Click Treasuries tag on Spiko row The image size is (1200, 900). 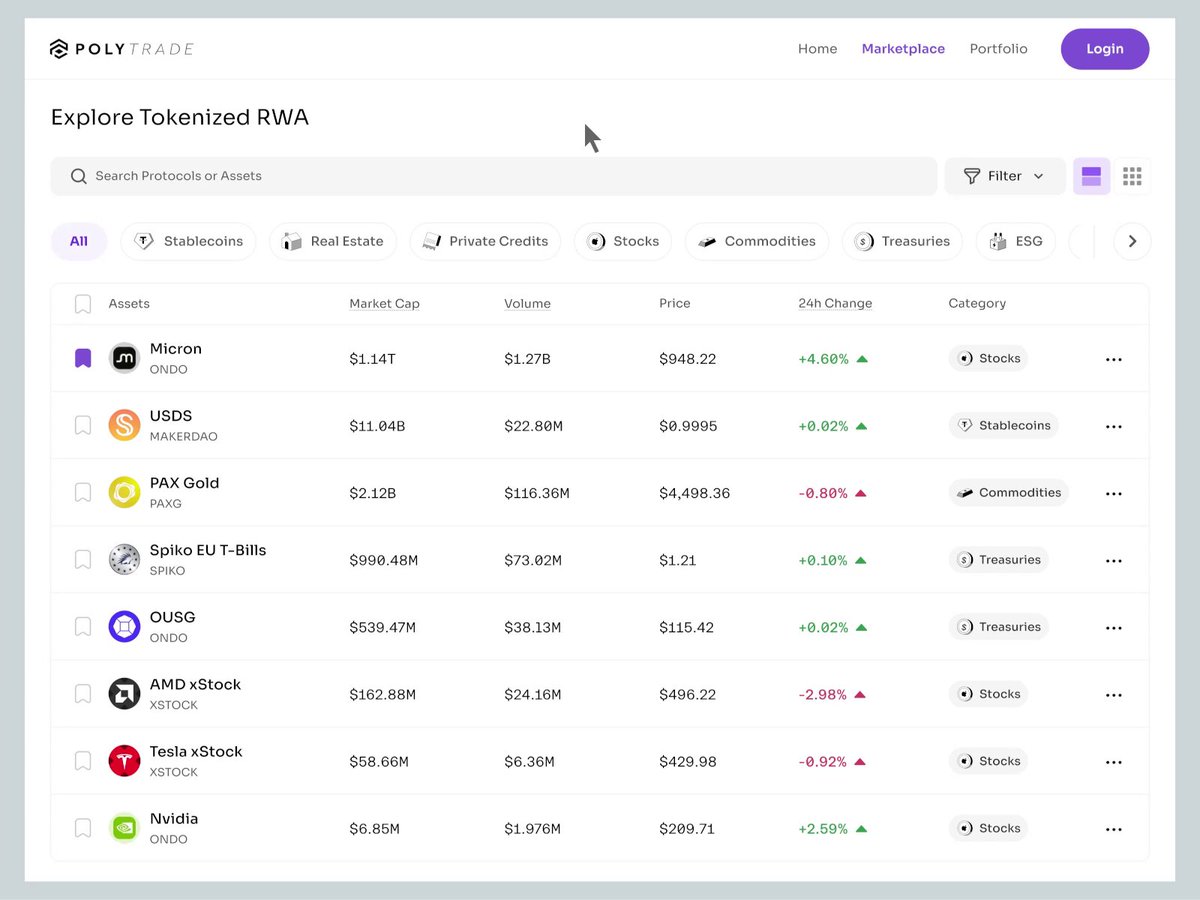[998, 559]
